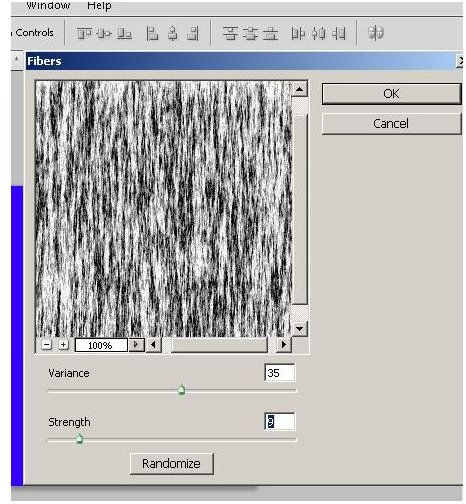Click the auto-align layers icon
The width and height of the screenshot is (466, 504).
coord(376,33)
